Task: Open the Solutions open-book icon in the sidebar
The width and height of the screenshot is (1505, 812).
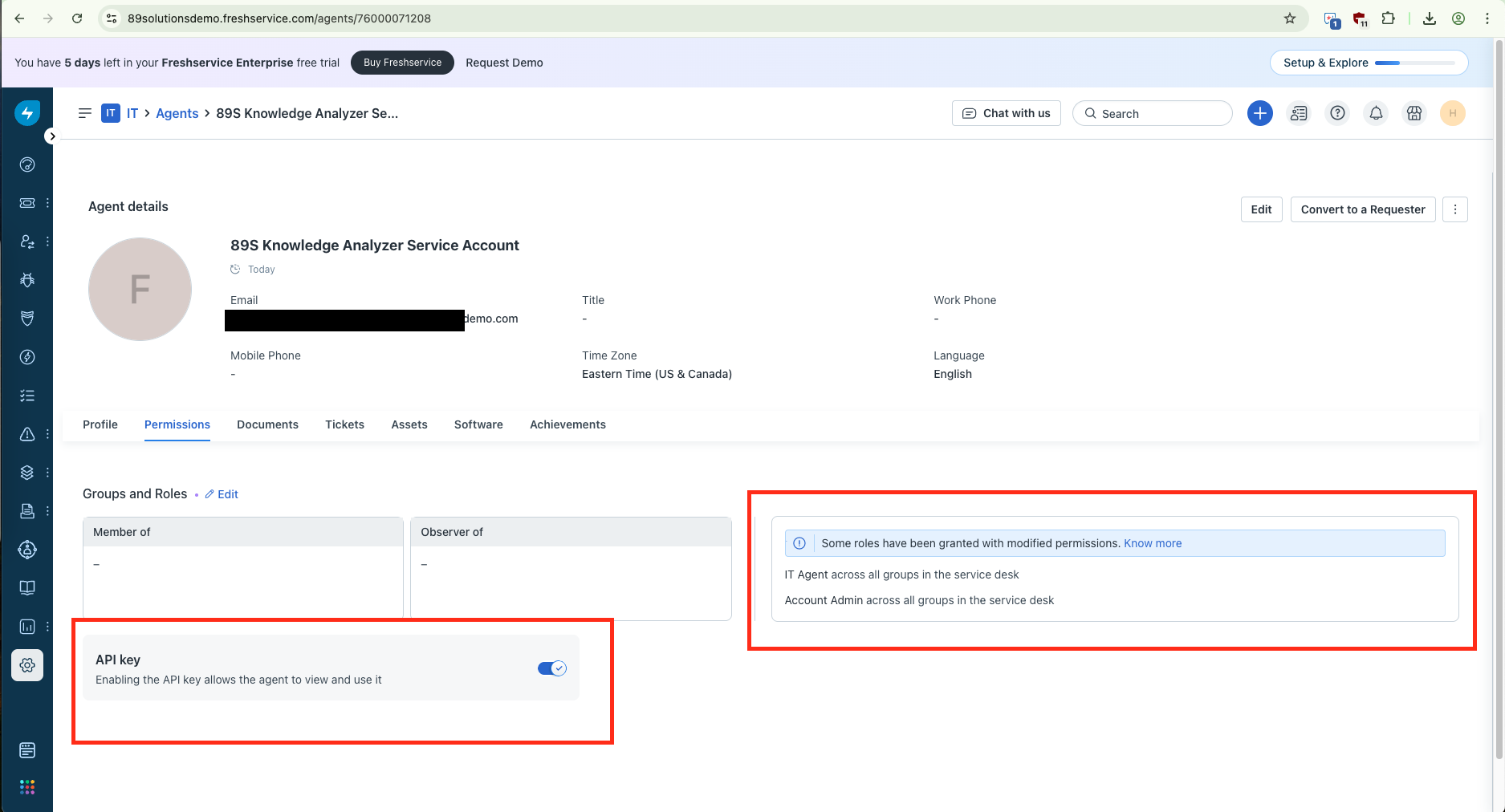Action: coord(27,588)
